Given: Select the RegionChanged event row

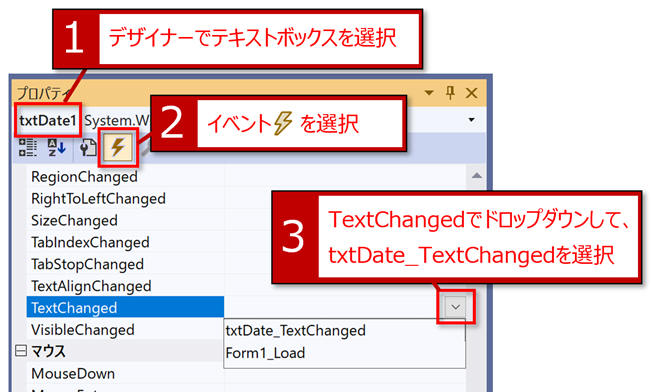Looking at the screenshot, I should (x=246, y=177).
